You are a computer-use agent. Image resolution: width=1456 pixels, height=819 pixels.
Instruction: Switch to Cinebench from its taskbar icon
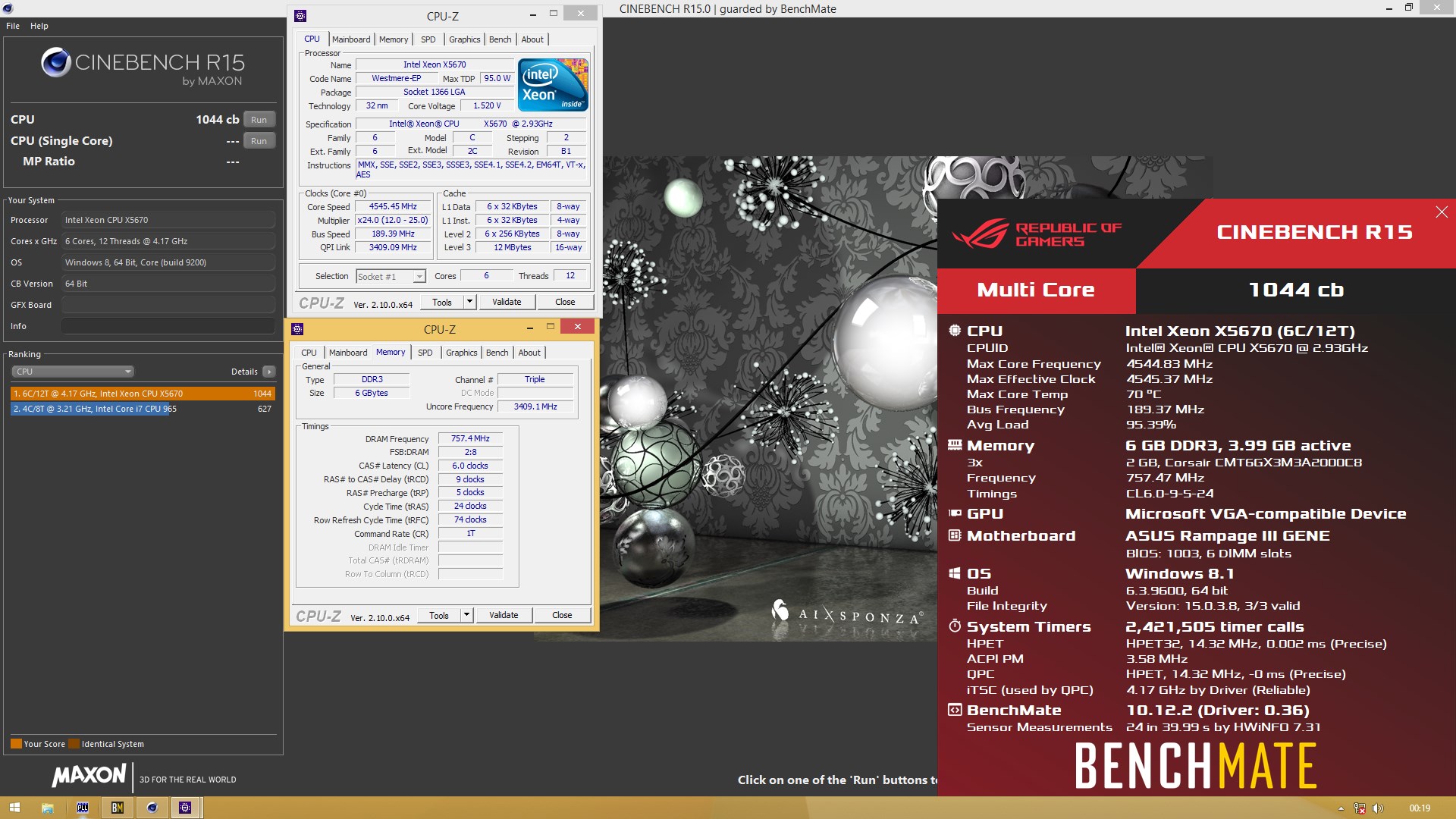tap(152, 808)
